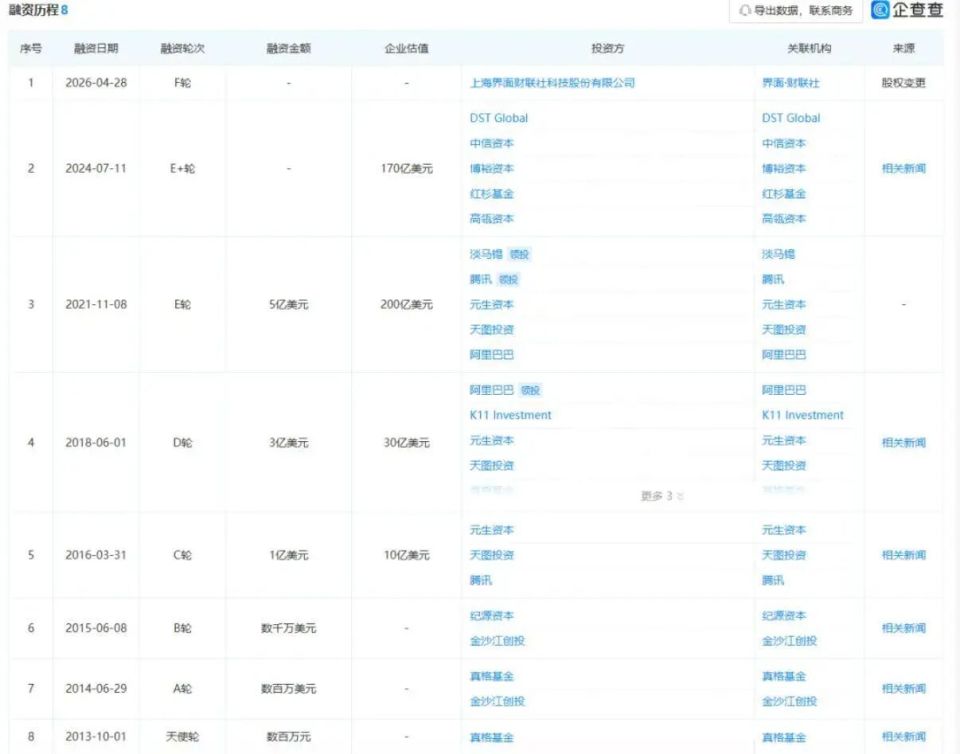Click 领投 tag beside 淡马锡
This screenshot has width=960, height=754.
click(519, 255)
